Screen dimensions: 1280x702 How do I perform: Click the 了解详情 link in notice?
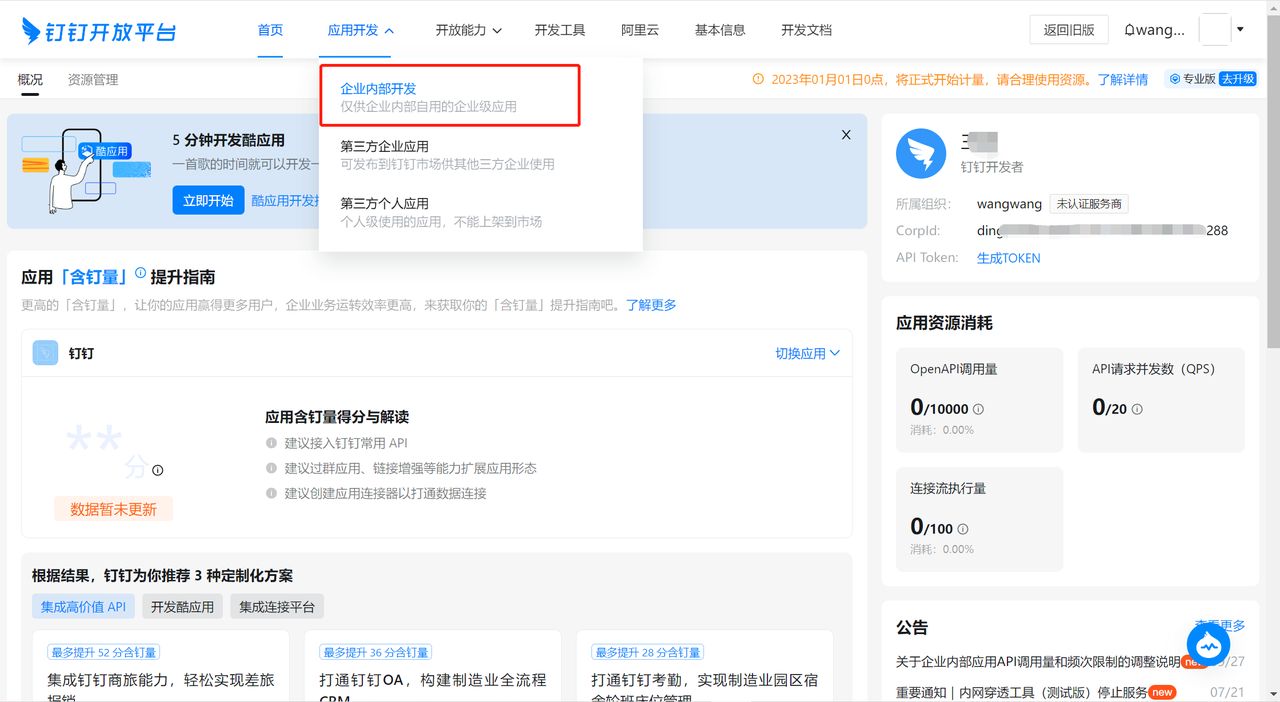coord(1122,79)
